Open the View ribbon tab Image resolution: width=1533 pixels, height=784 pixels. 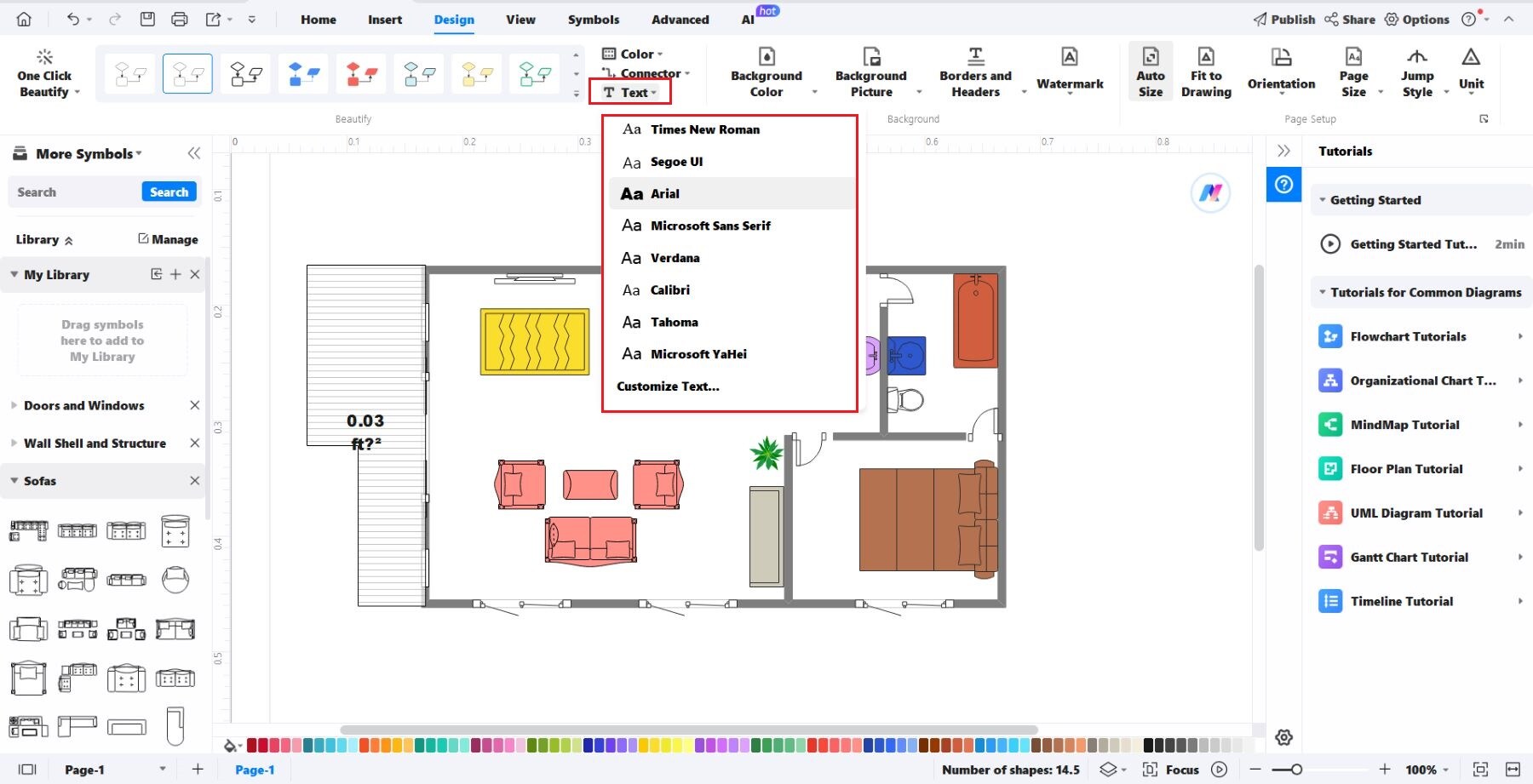(520, 20)
